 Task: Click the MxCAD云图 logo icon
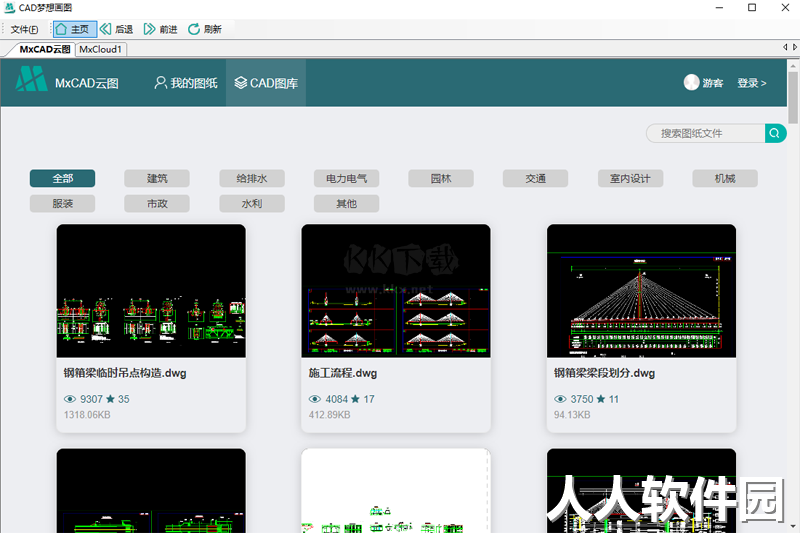(31, 79)
